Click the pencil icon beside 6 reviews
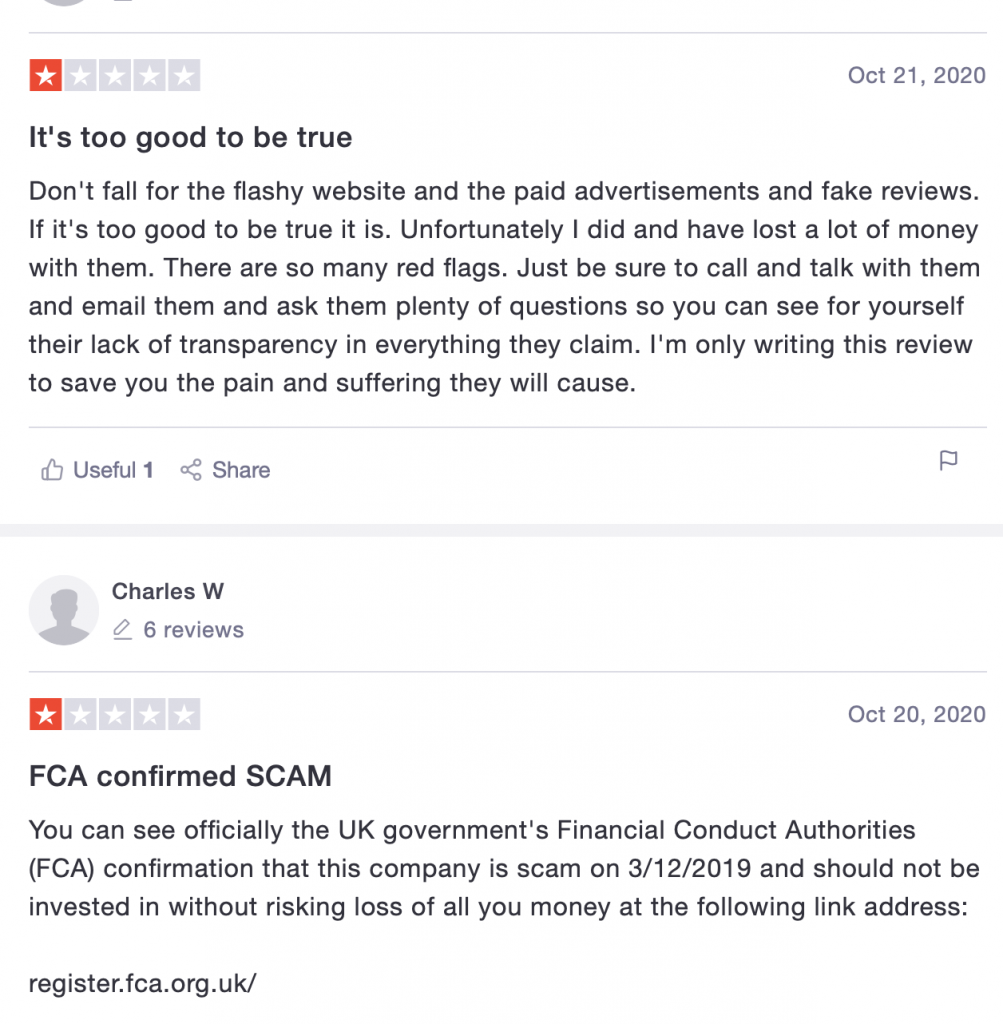Screen dimensions: 1003x1024 pos(122,630)
